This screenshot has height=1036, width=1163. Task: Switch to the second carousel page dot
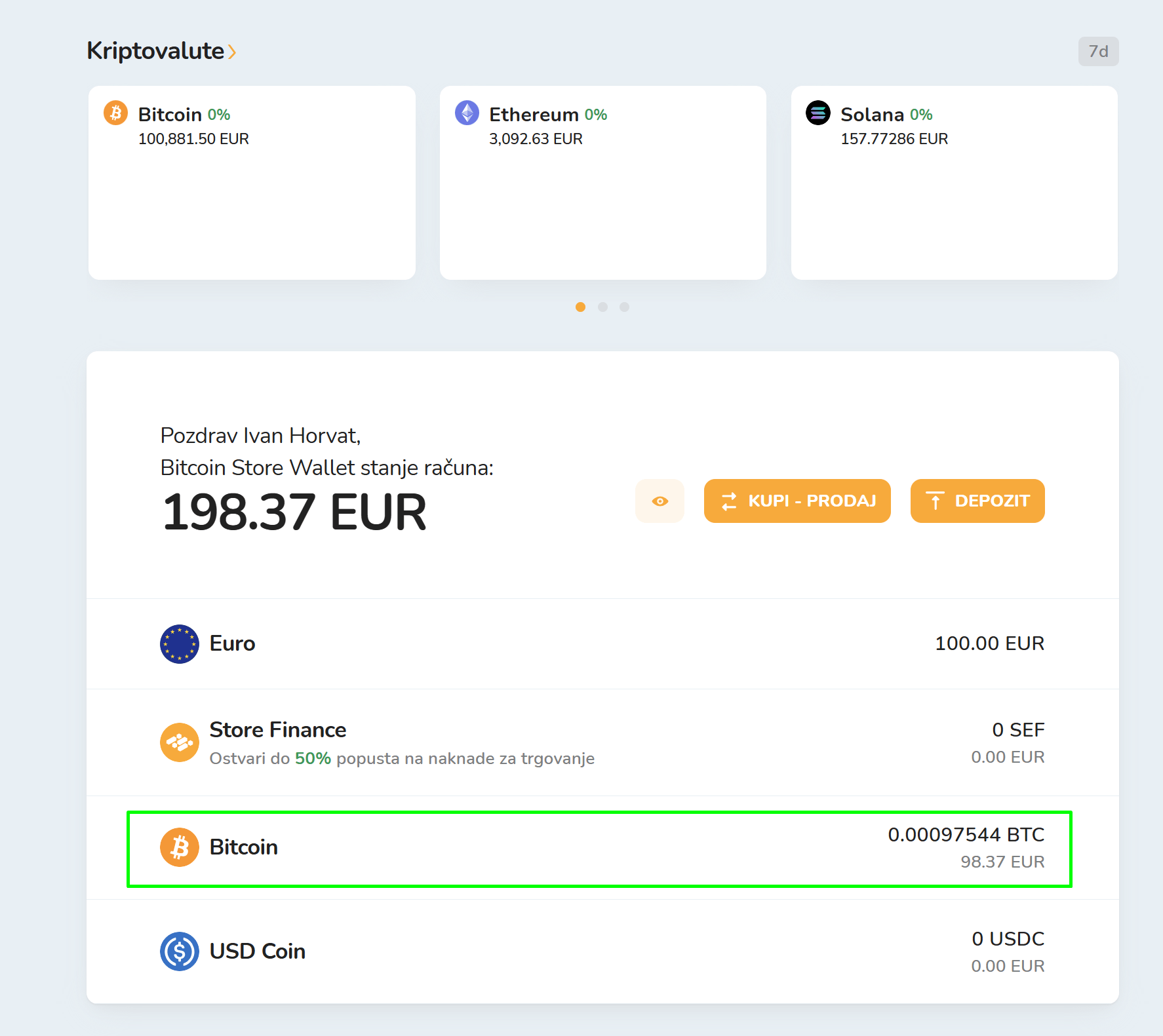point(602,307)
